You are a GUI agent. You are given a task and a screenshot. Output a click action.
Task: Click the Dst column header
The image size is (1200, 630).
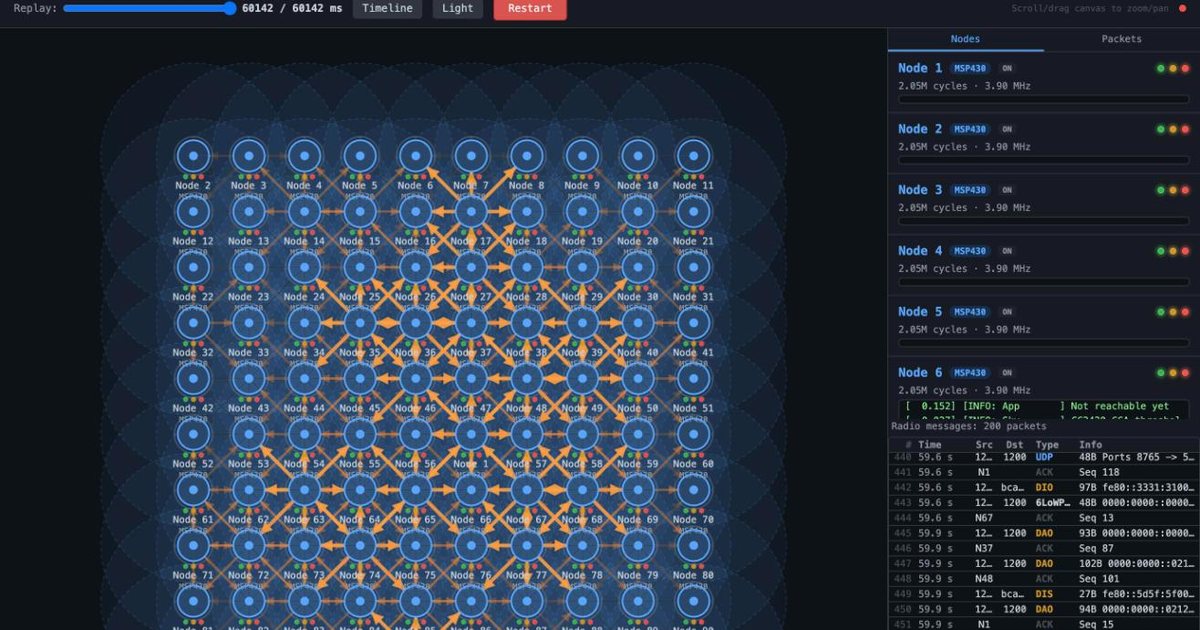click(x=1015, y=445)
